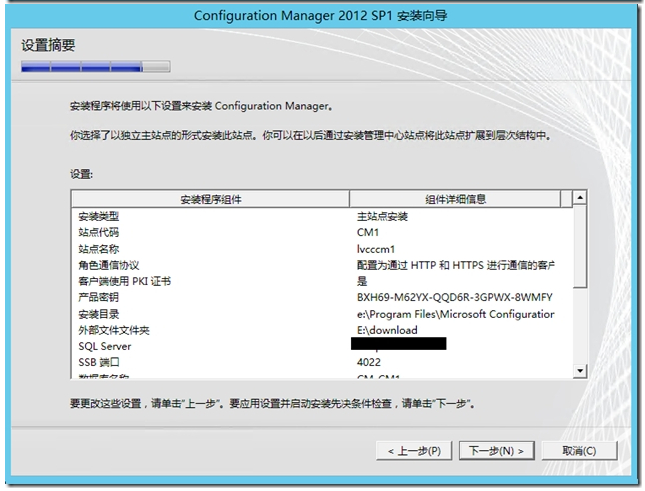Select the 角色通信协议 row
645x491 pixels.
322,265
